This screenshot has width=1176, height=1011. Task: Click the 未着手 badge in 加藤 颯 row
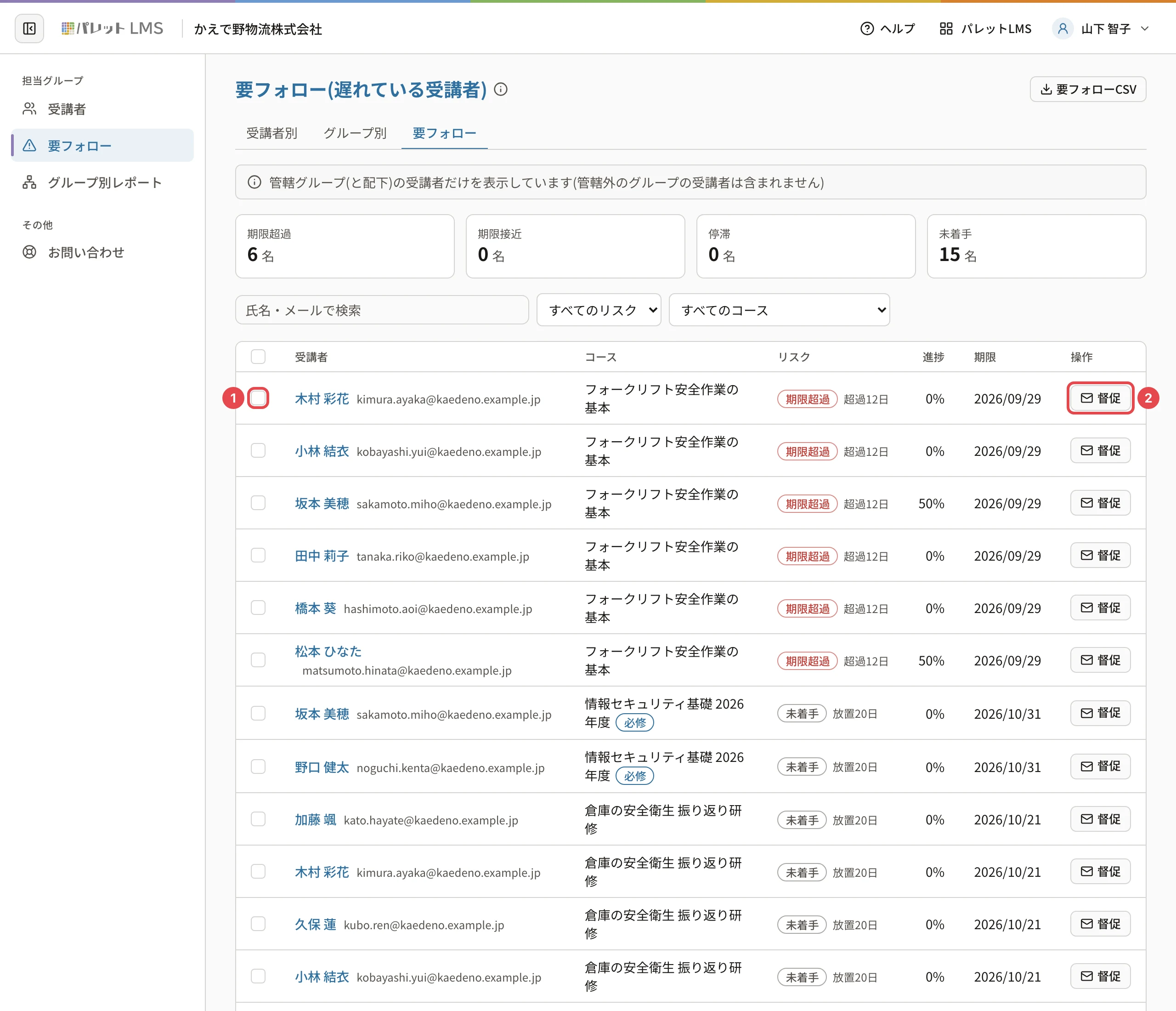(802, 820)
